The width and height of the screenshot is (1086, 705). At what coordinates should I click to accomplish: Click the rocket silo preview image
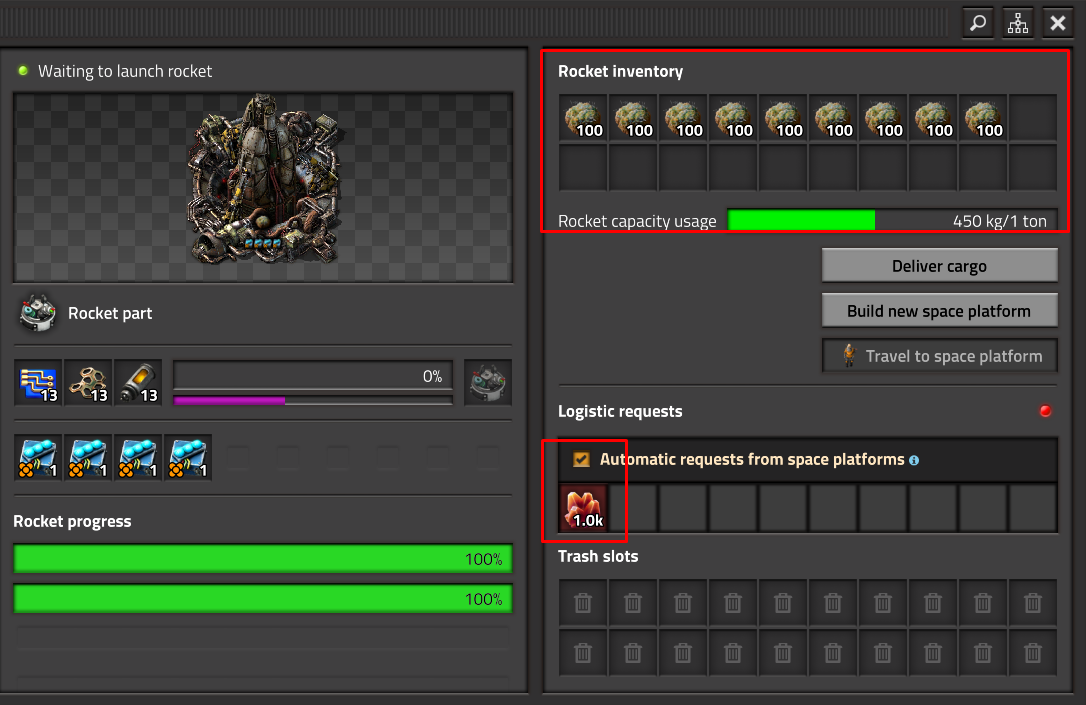click(263, 188)
